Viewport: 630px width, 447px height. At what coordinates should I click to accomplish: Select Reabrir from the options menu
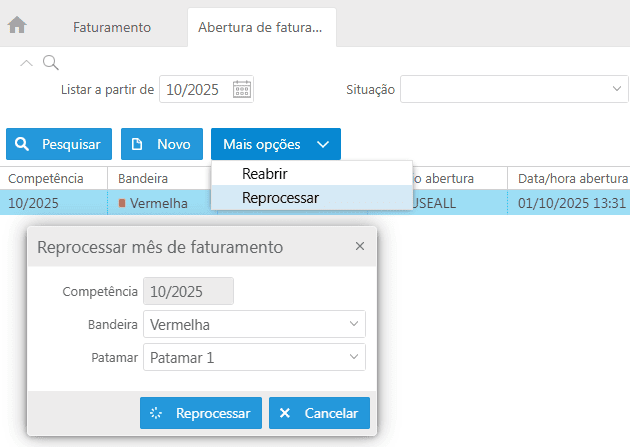[265, 174]
